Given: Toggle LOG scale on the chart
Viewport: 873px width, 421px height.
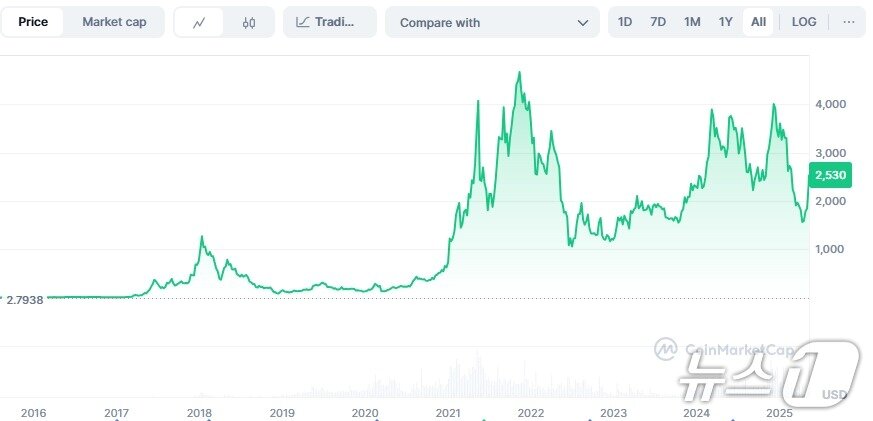Looking at the screenshot, I should [804, 22].
